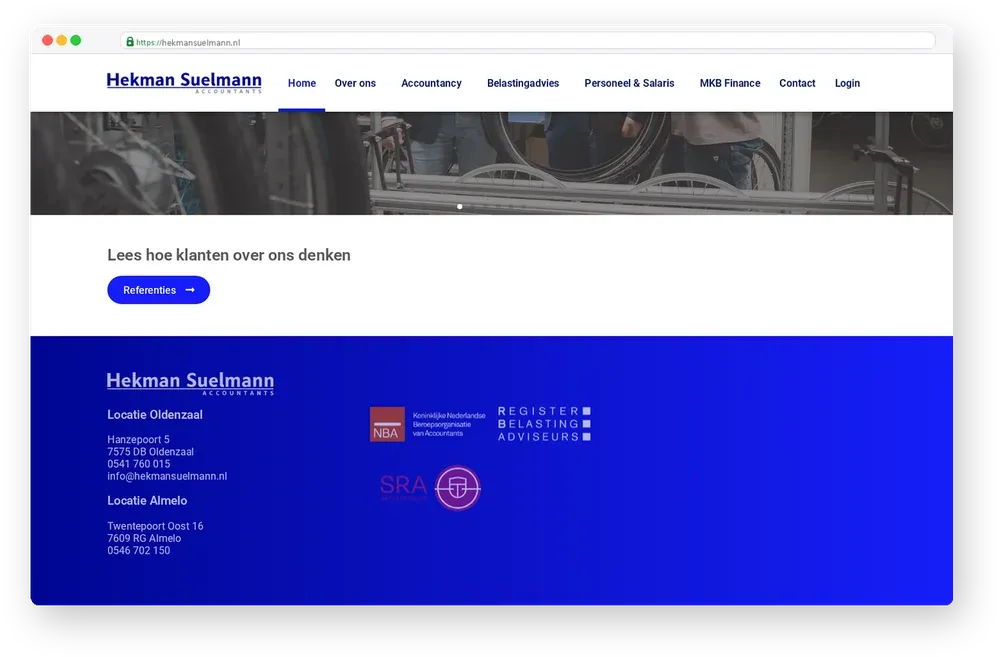
Task: Click the arrow icon in Referenties button
Action: pyautogui.click(x=190, y=290)
